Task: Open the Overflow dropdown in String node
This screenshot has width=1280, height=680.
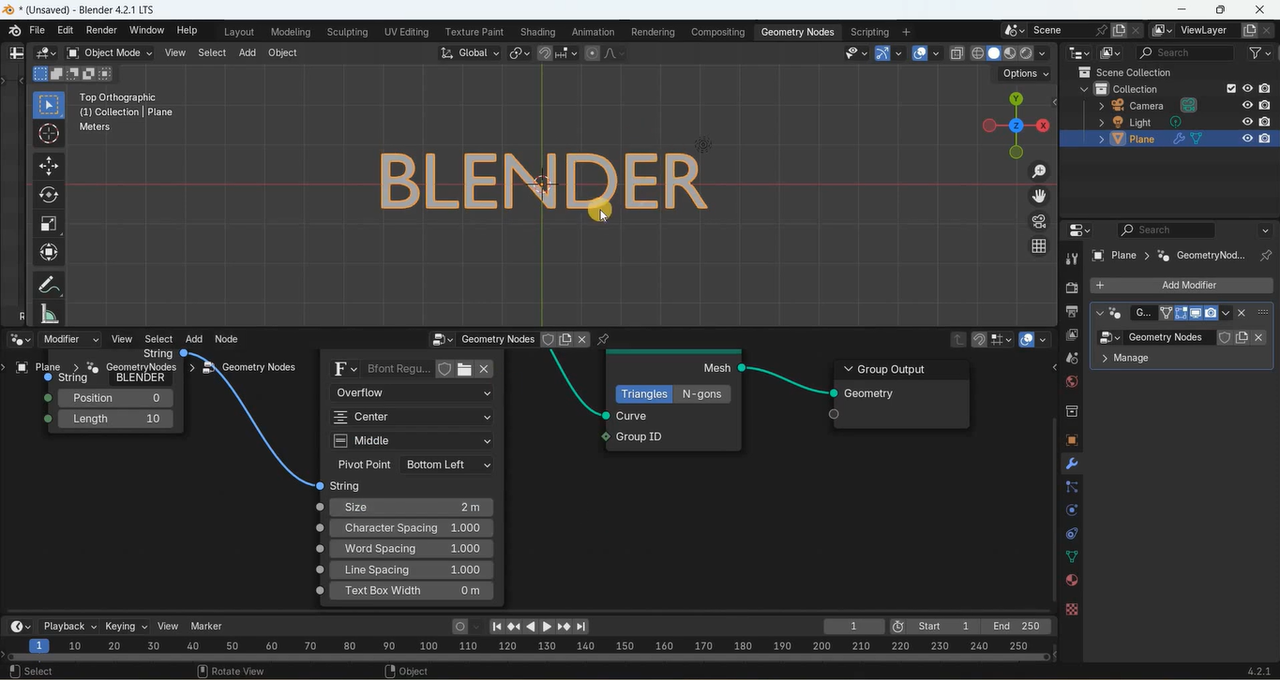Action: 412,393
